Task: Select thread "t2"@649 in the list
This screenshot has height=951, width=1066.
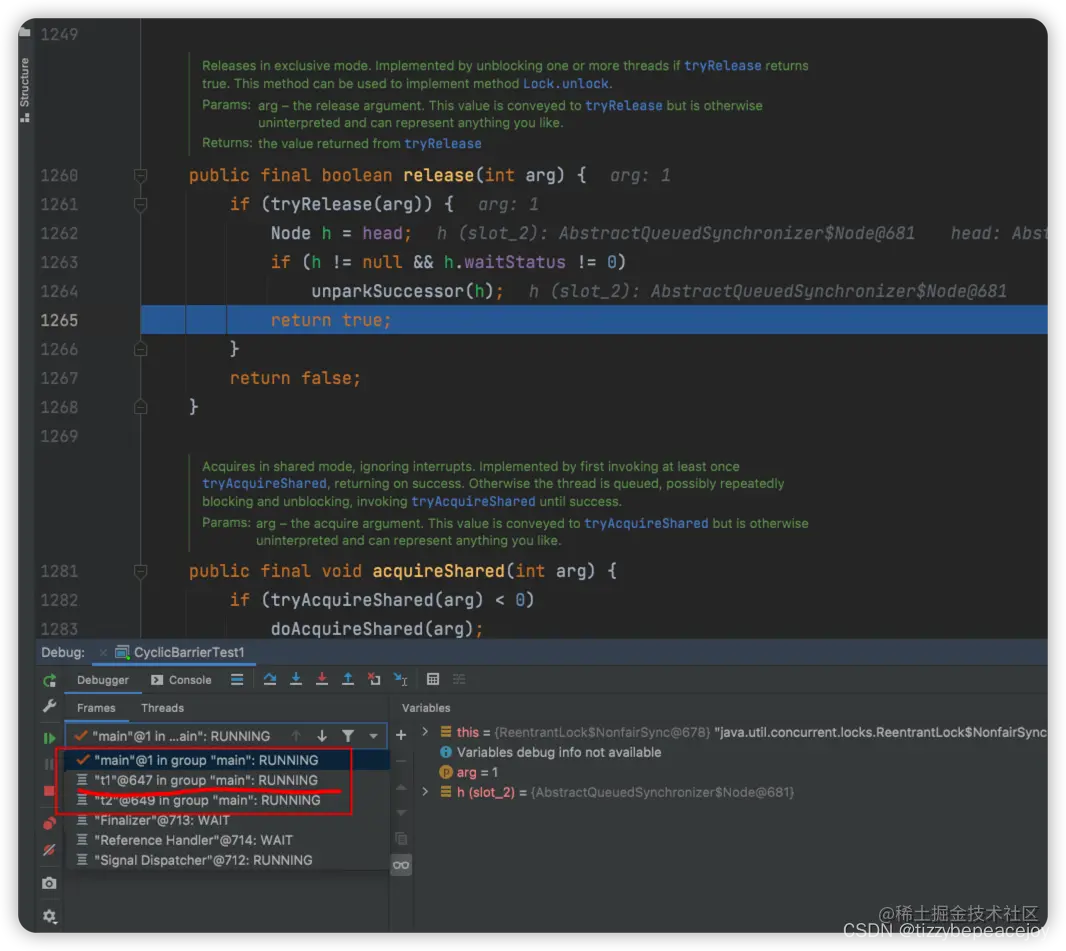Action: click(227, 801)
